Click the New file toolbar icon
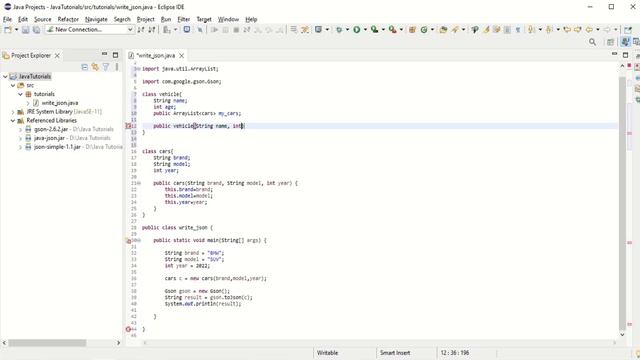The height and width of the screenshot is (360, 640). point(8,30)
